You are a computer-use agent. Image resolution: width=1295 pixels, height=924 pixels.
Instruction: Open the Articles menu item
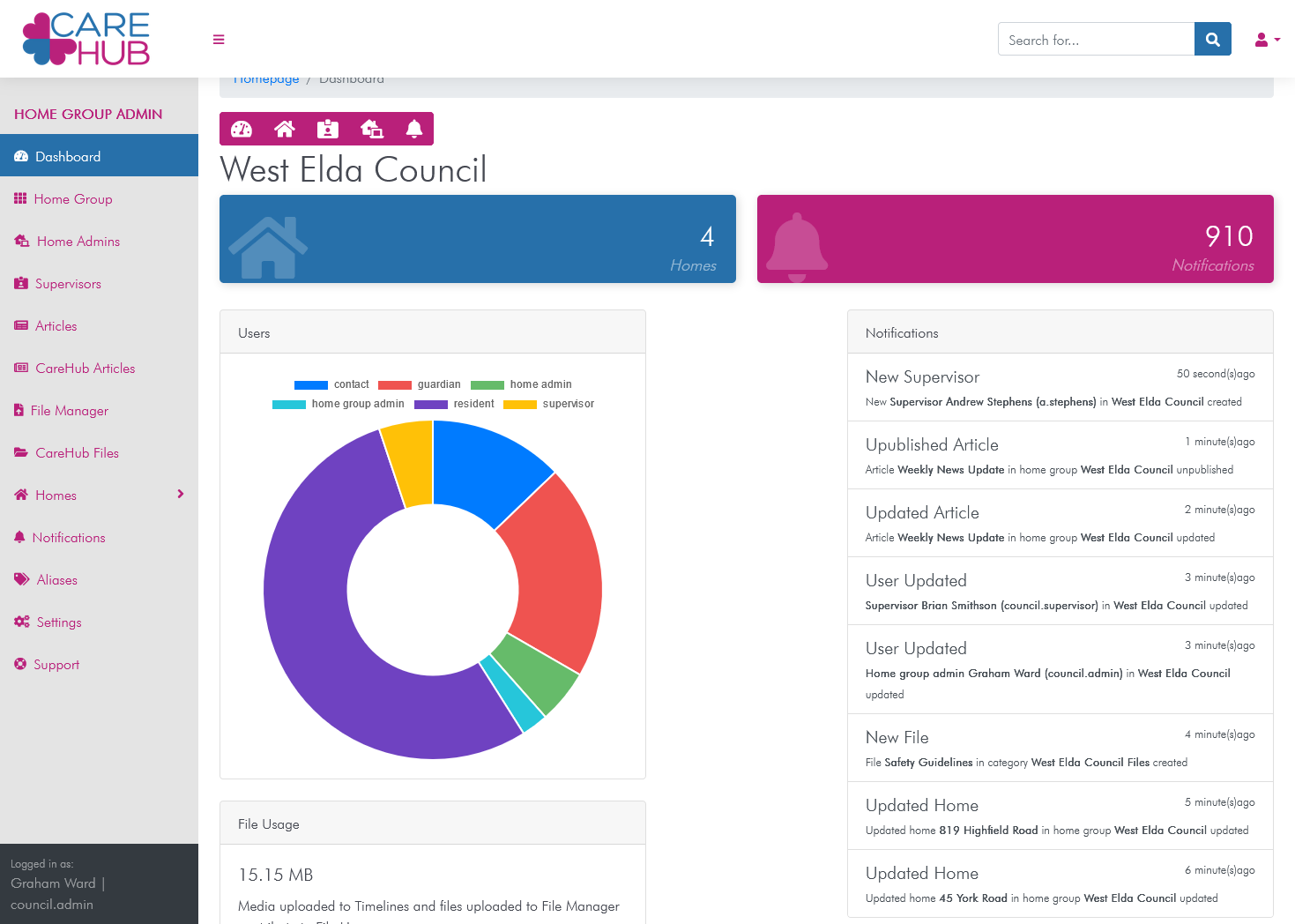coord(99,325)
